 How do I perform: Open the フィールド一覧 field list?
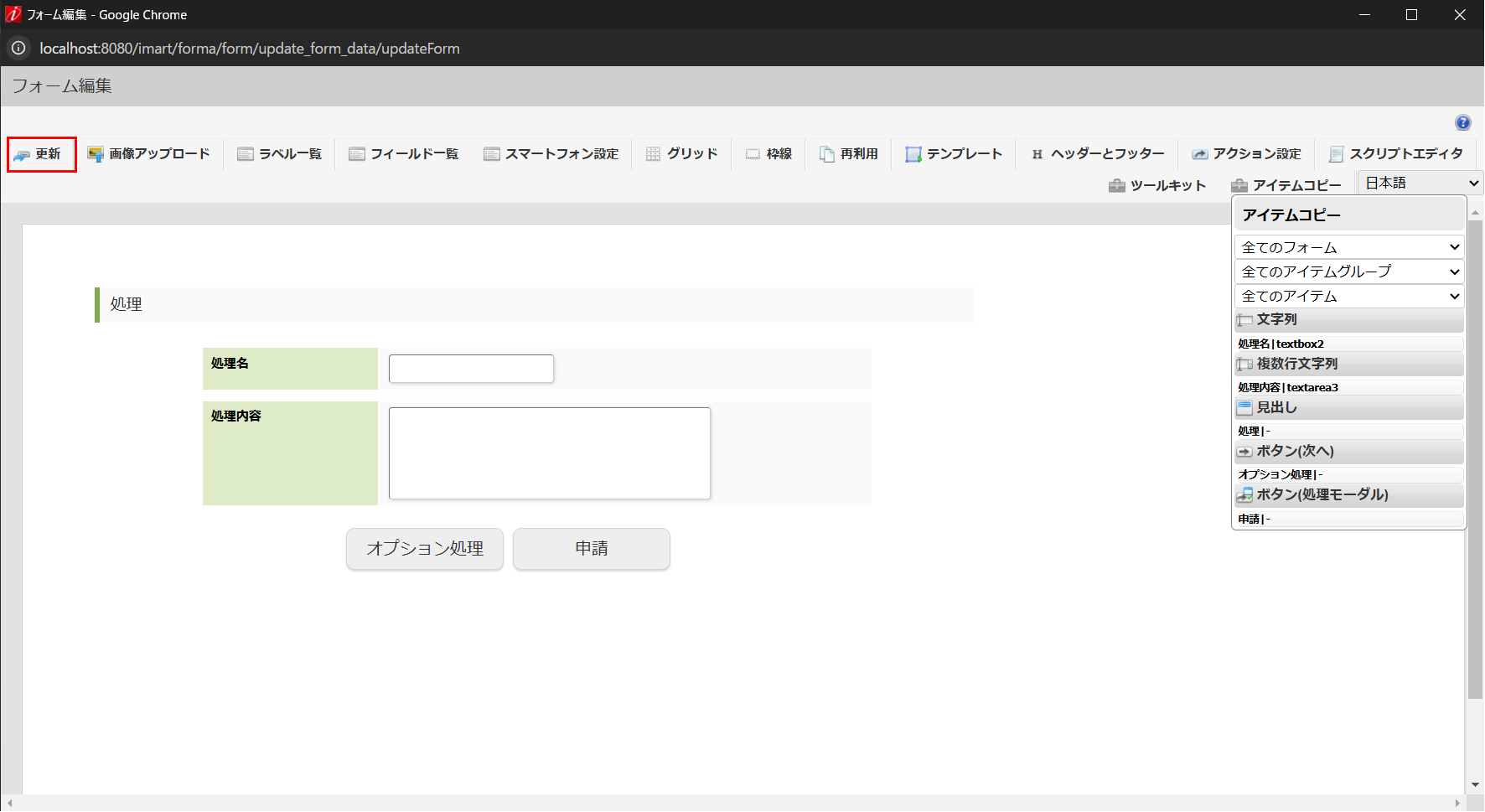pos(403,153)
